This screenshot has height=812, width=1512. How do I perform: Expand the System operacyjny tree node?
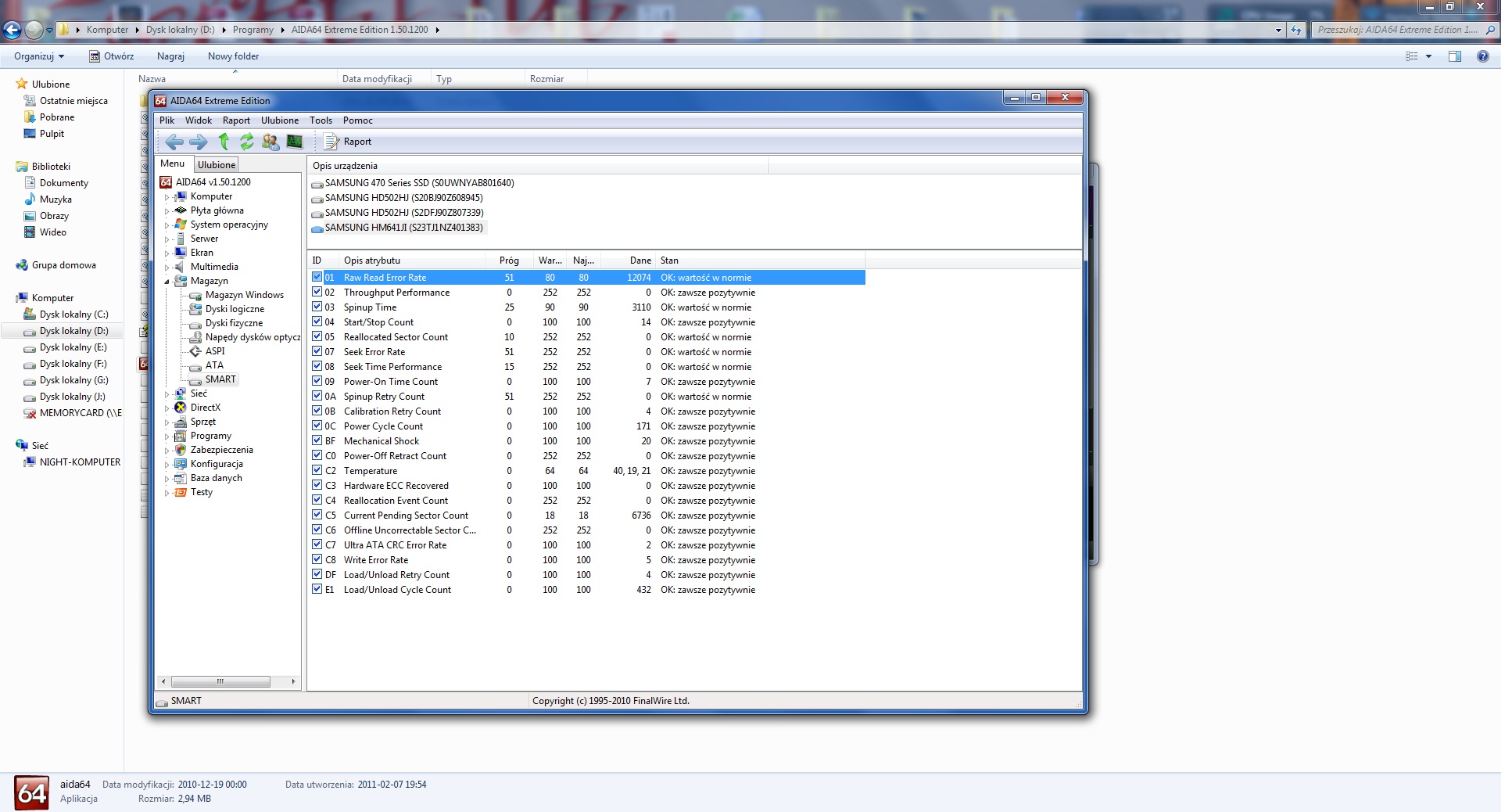click(167, 225)
